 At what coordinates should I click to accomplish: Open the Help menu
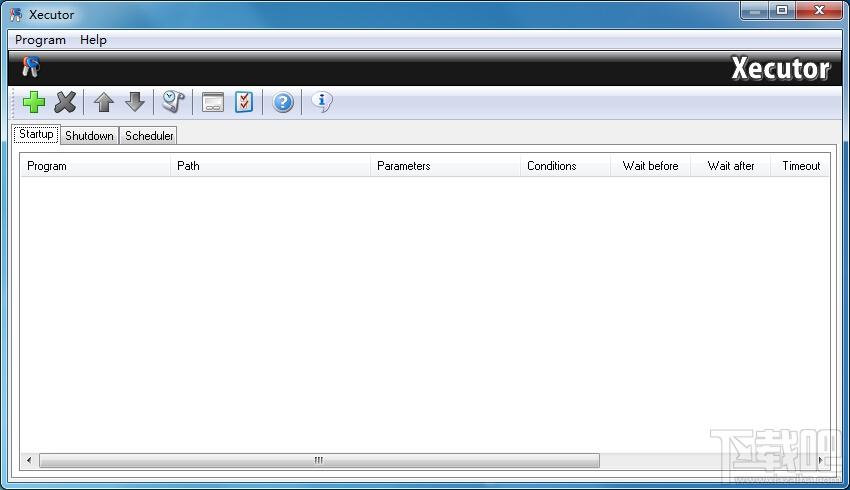[x=93, y=40]
